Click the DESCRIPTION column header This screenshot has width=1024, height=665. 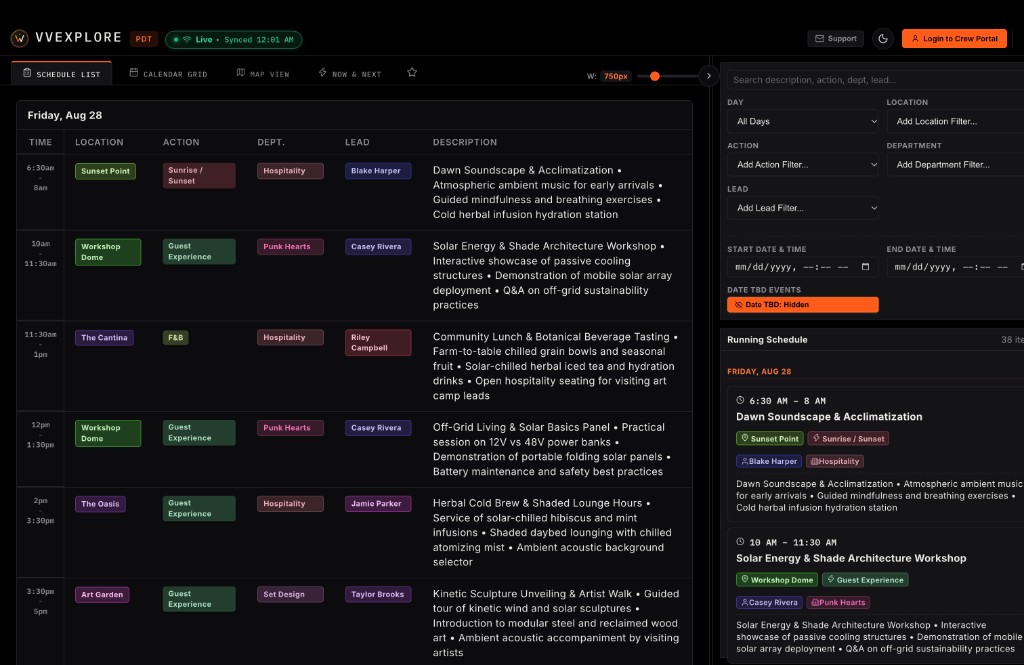coord(465,142)
